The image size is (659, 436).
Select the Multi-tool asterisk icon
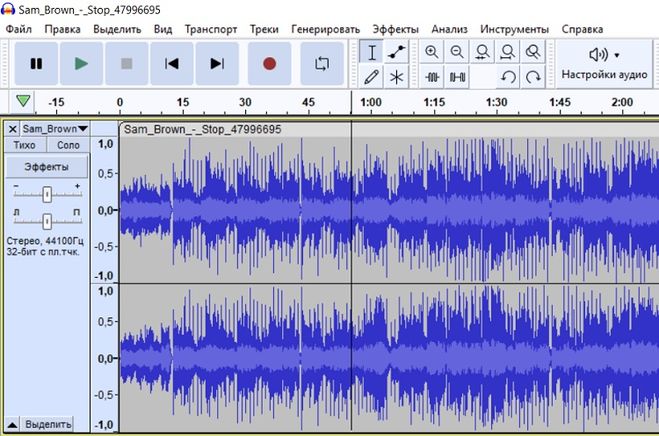click(x=396, y=77)
